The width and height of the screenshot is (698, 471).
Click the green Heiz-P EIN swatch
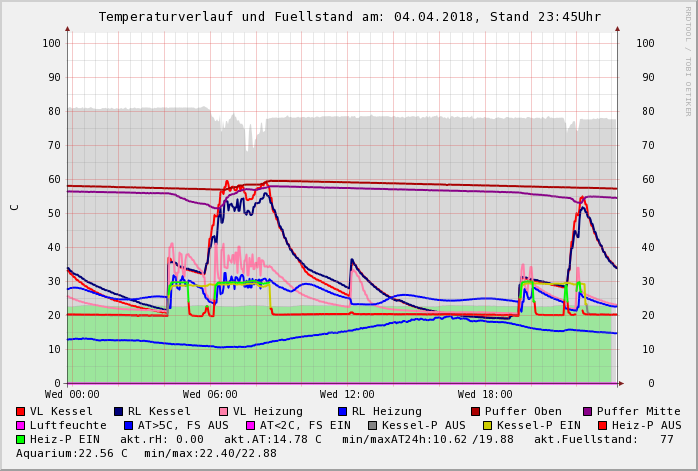click(x=20, y=439)
